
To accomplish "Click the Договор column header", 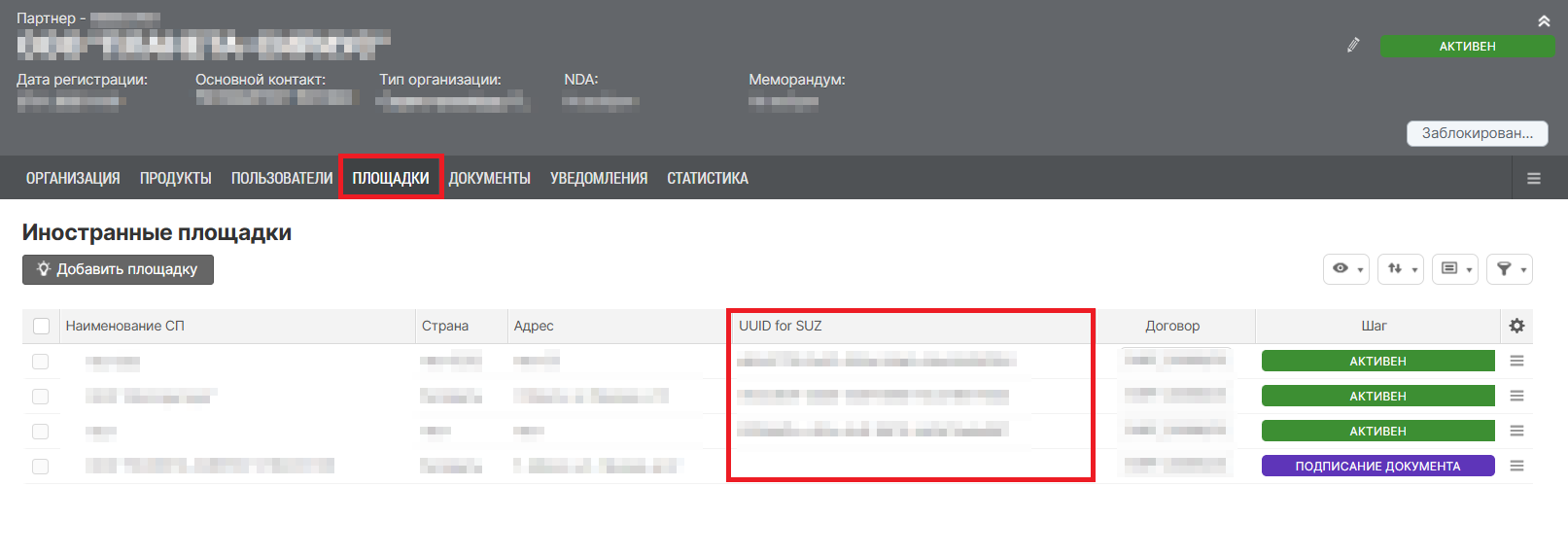I will pyautogui.click(x=1172, y=326).
